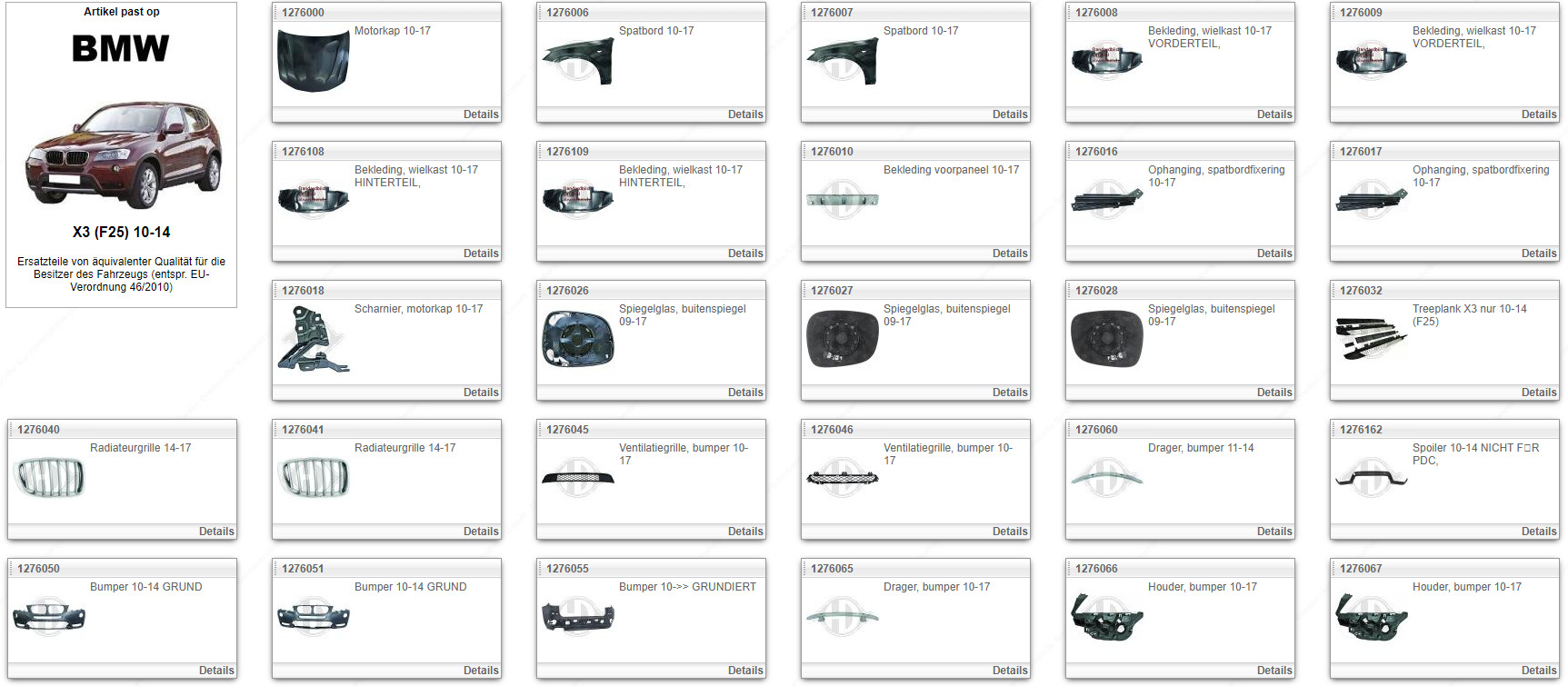The height and width of the screenshot is (686, 1568).
Task: Open primed bumper image for 1276051
Action: click(314, 616)
